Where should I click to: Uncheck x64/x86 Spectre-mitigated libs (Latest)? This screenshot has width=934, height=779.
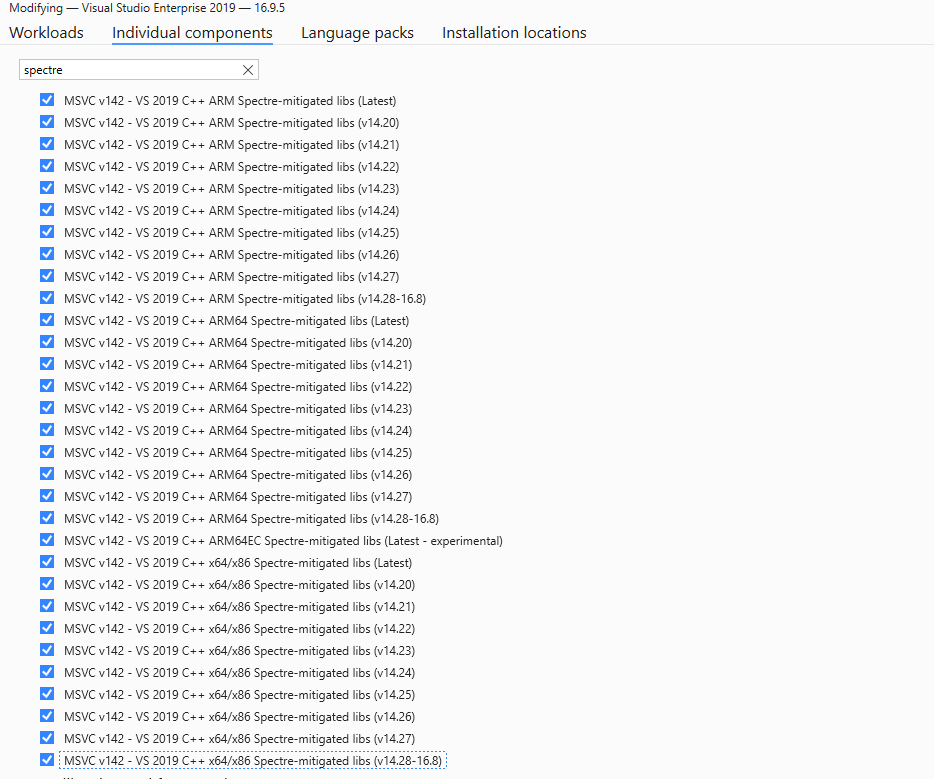(47, 562)
